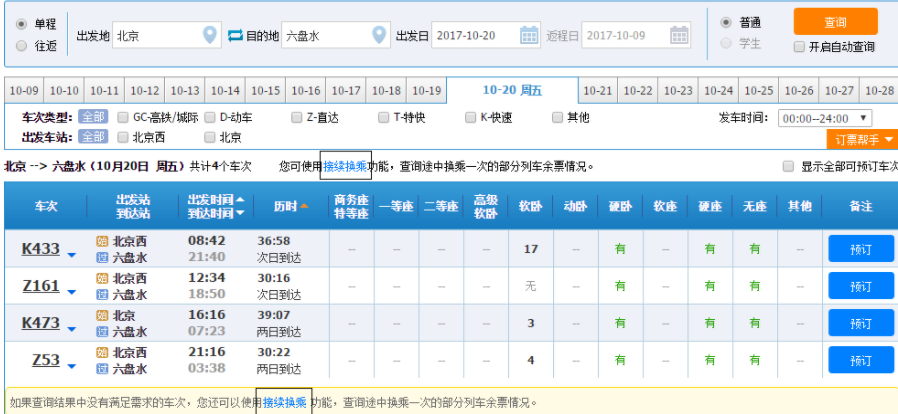This screenshot has width=898, height=414.
Task: Select 普通 regular passenger option
Action: (726, 23)
